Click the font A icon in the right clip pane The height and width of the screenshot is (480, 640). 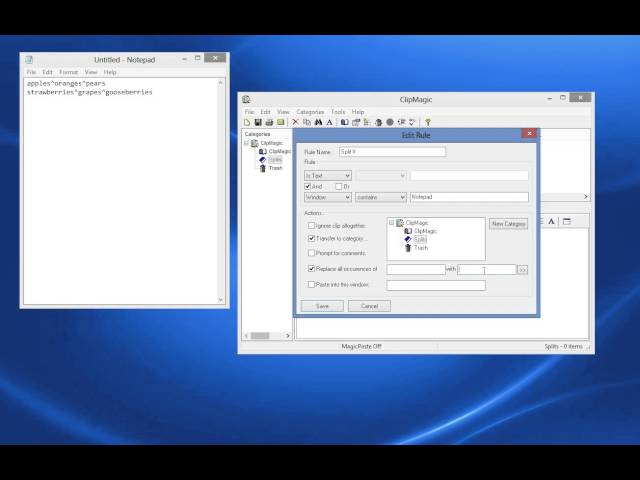click(x=551, y=222)
